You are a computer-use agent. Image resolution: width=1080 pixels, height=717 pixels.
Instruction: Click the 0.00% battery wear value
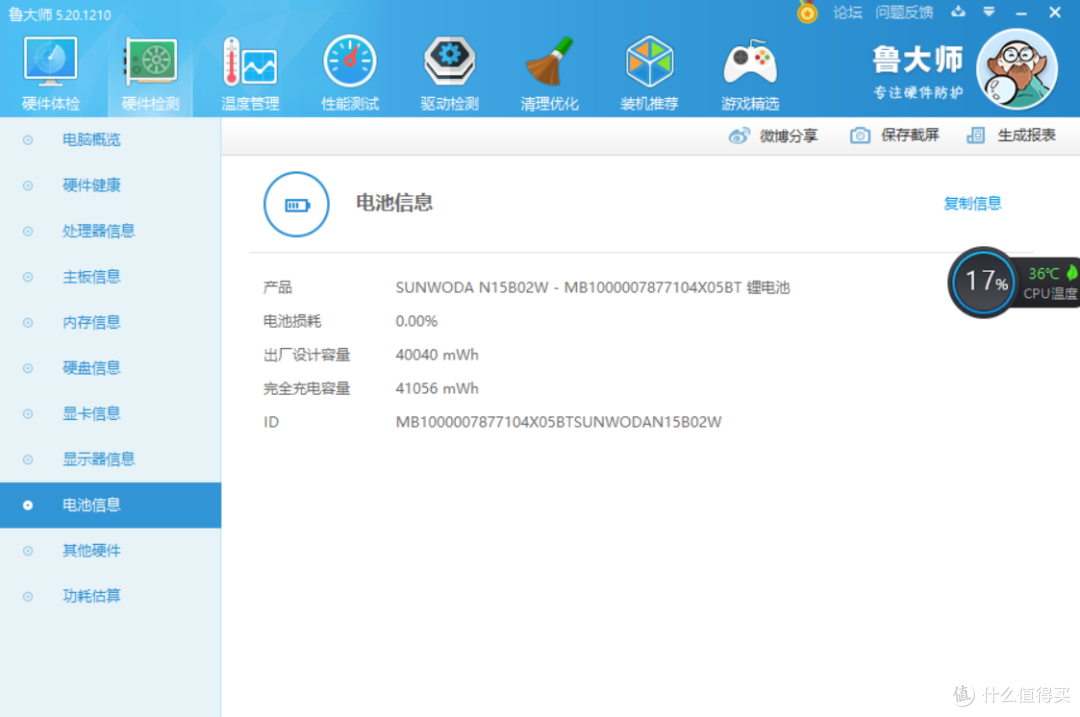click(417, 321)
